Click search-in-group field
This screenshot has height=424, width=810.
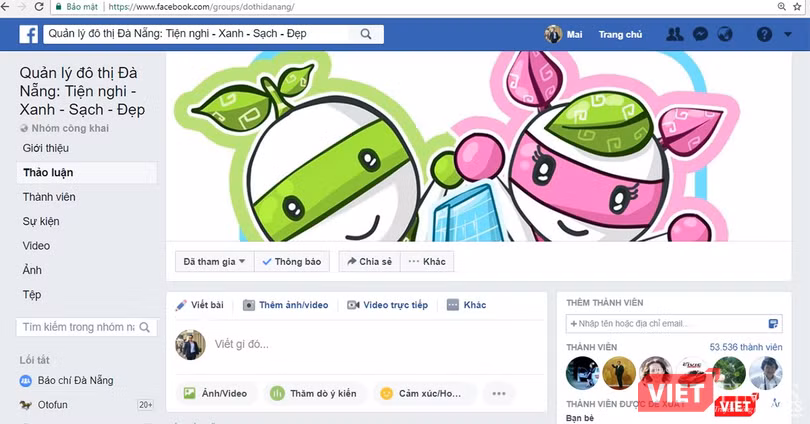[77, 327]
